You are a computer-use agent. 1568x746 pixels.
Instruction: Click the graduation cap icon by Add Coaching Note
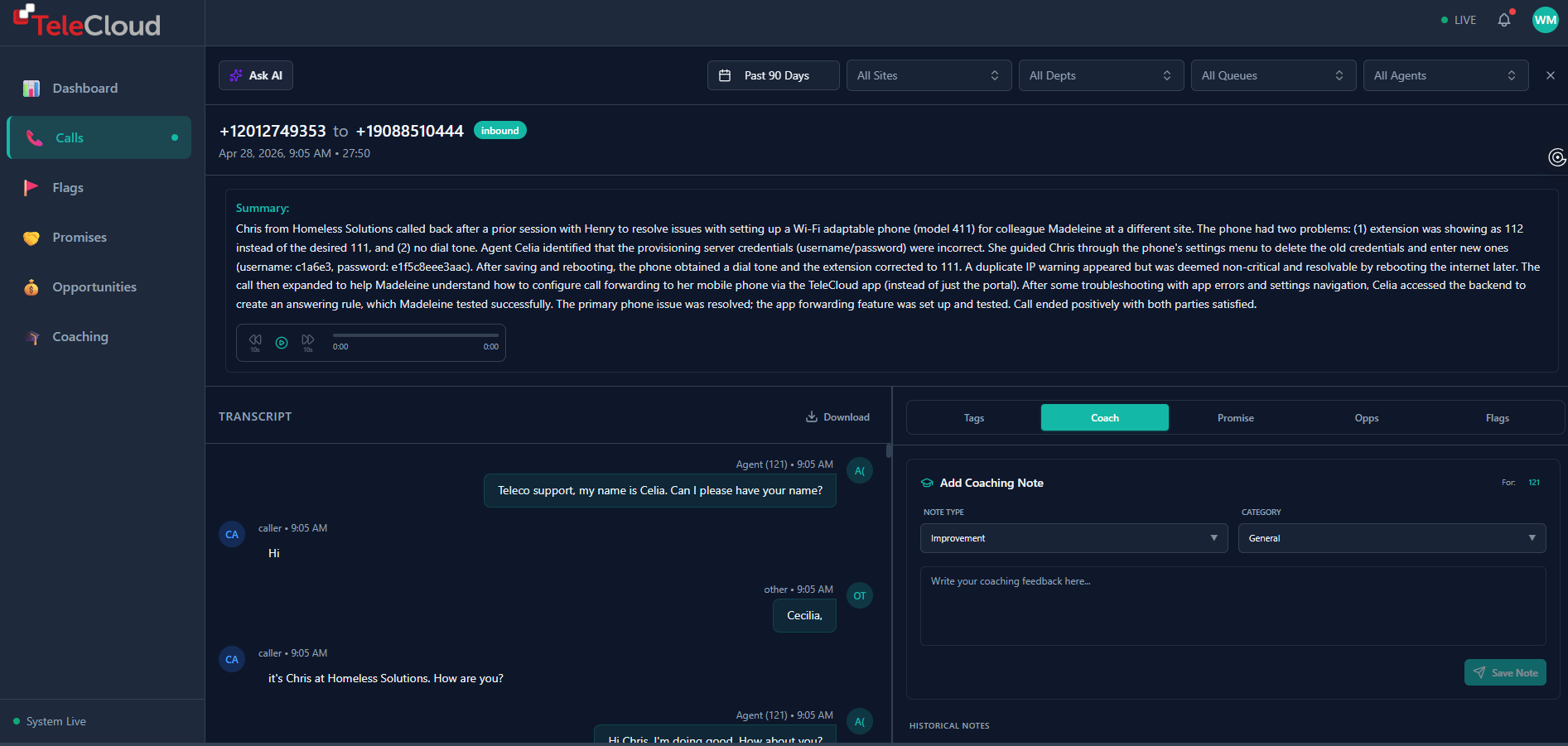point(927,483)
